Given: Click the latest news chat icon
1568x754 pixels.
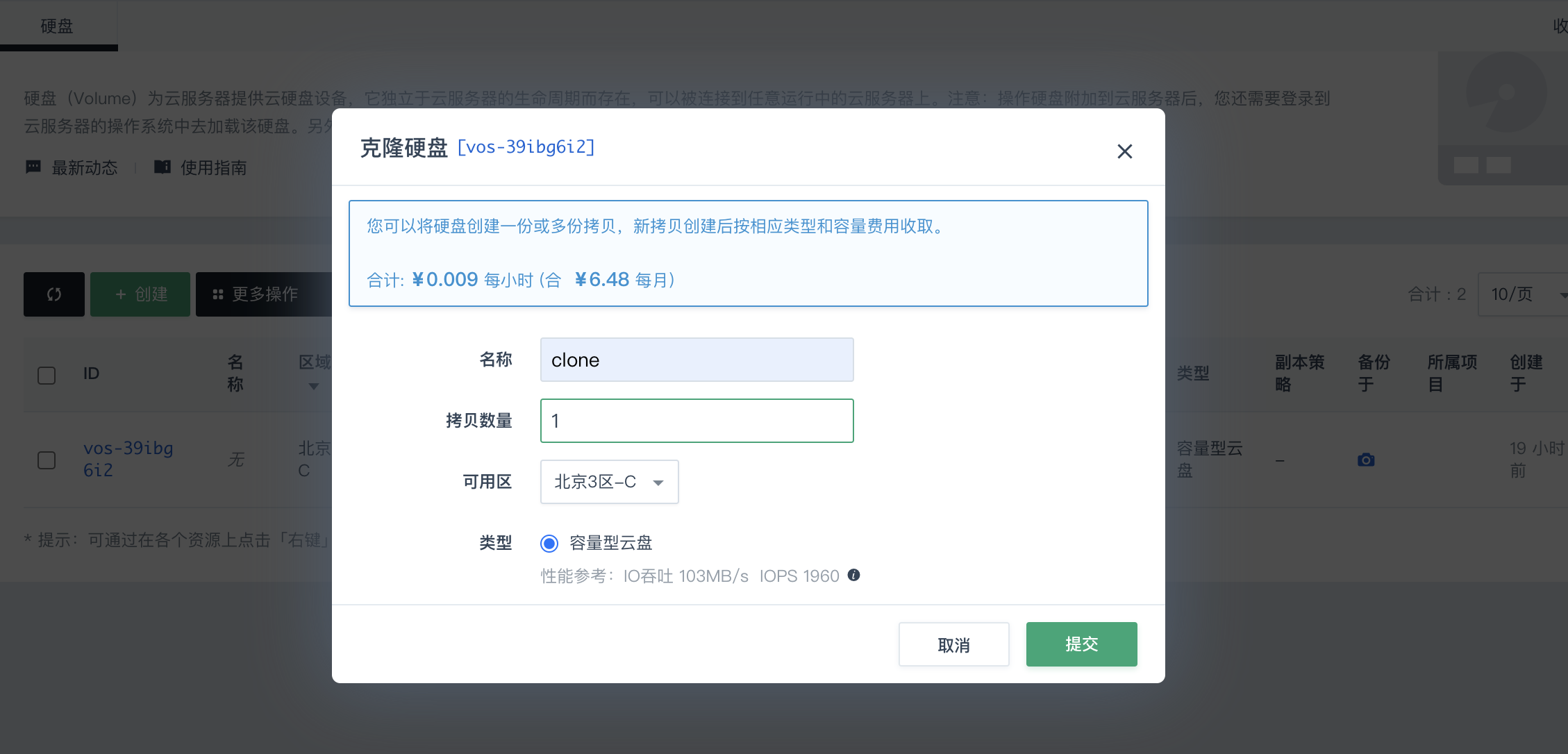Looking at the screenshot, I should point(33,167).
